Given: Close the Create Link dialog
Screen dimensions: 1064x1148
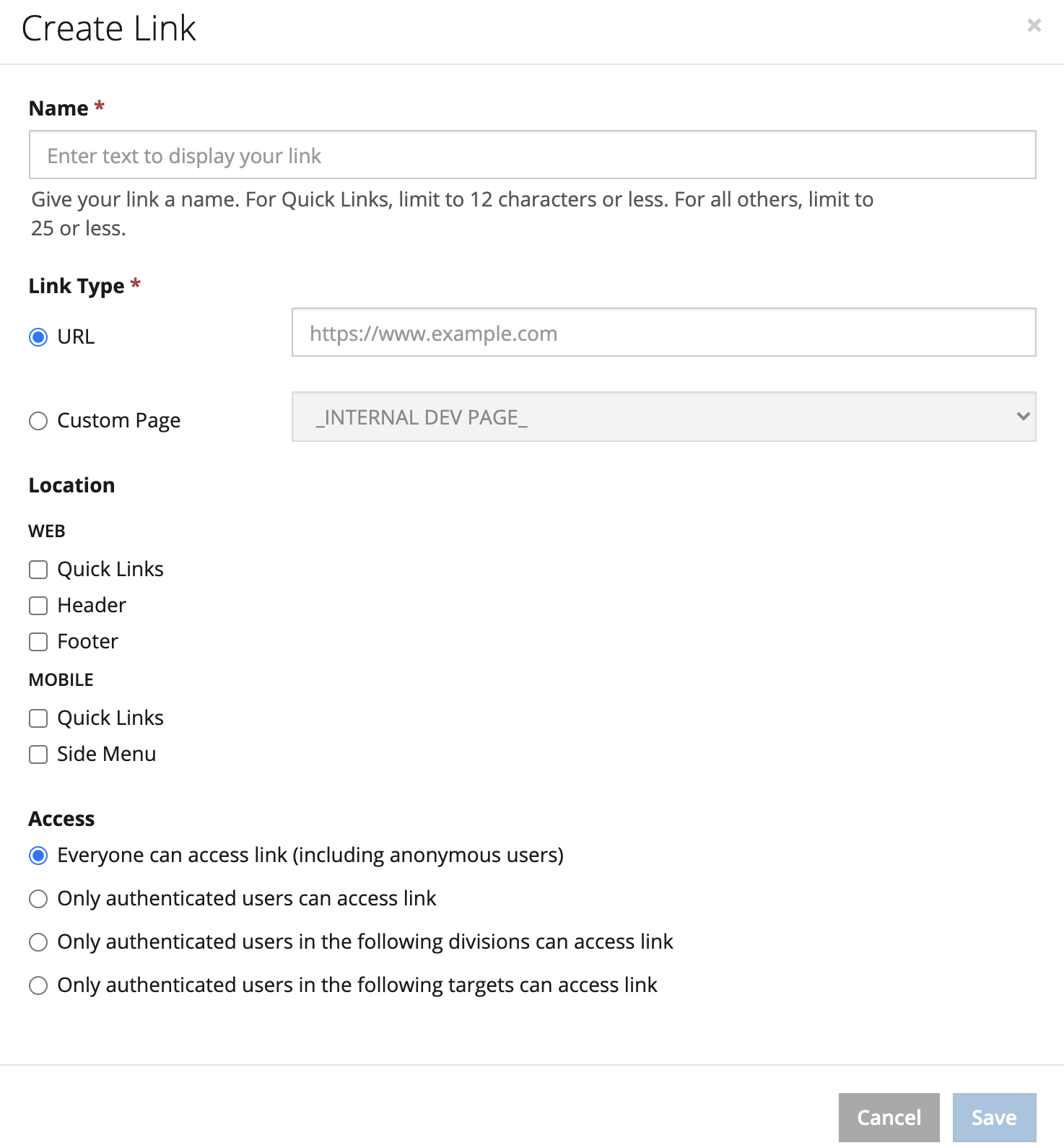Looking at the screenshot, I should [1034, 25].
